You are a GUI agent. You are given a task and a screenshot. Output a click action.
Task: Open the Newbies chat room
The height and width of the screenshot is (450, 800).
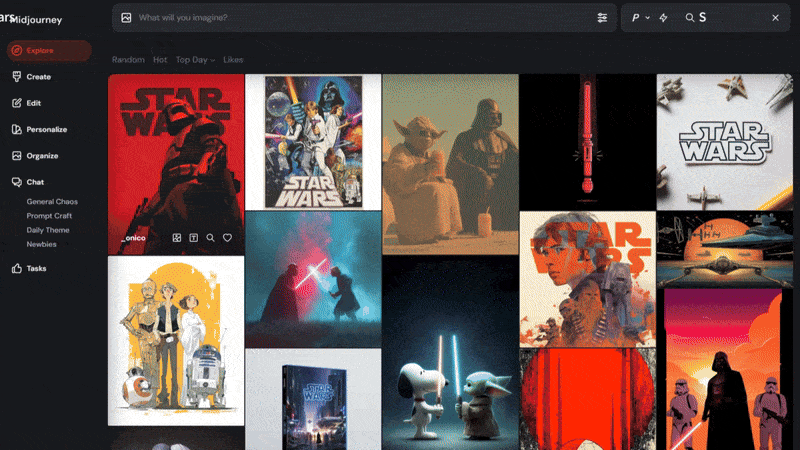coord(41,244)
